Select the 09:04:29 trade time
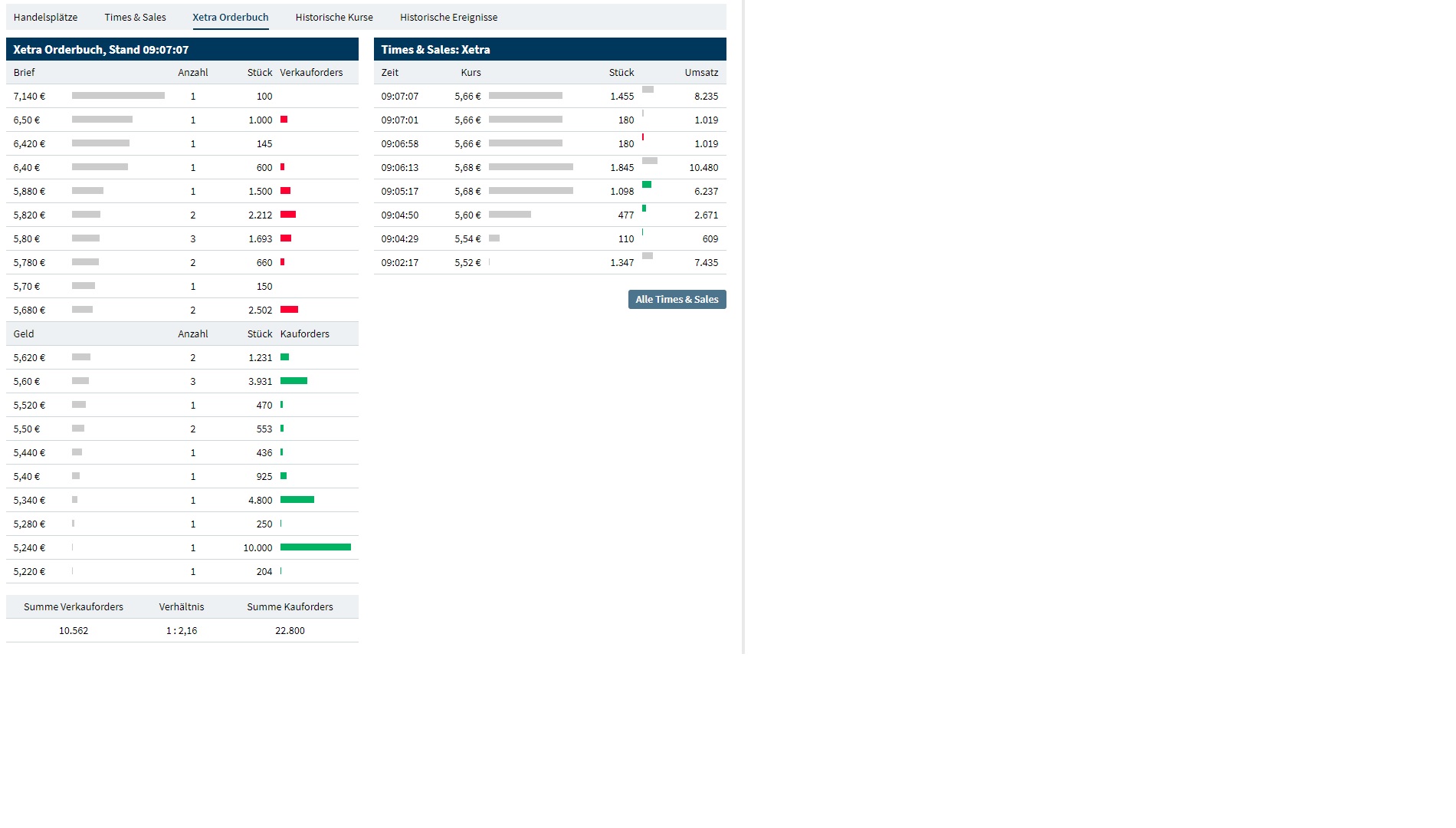 coord(400,238)
